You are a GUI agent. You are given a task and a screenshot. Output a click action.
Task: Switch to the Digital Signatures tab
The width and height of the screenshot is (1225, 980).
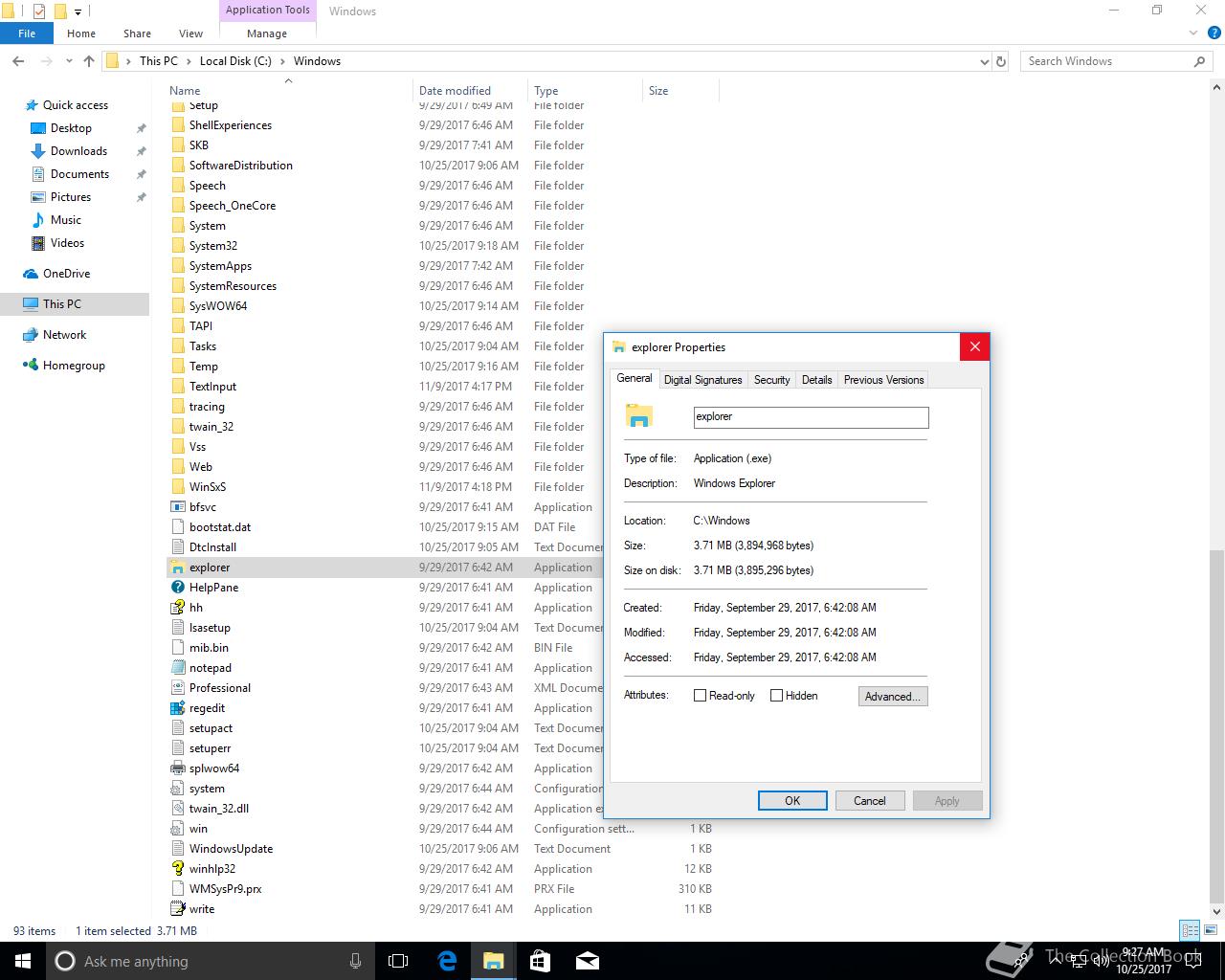click(x=702, y=380)
